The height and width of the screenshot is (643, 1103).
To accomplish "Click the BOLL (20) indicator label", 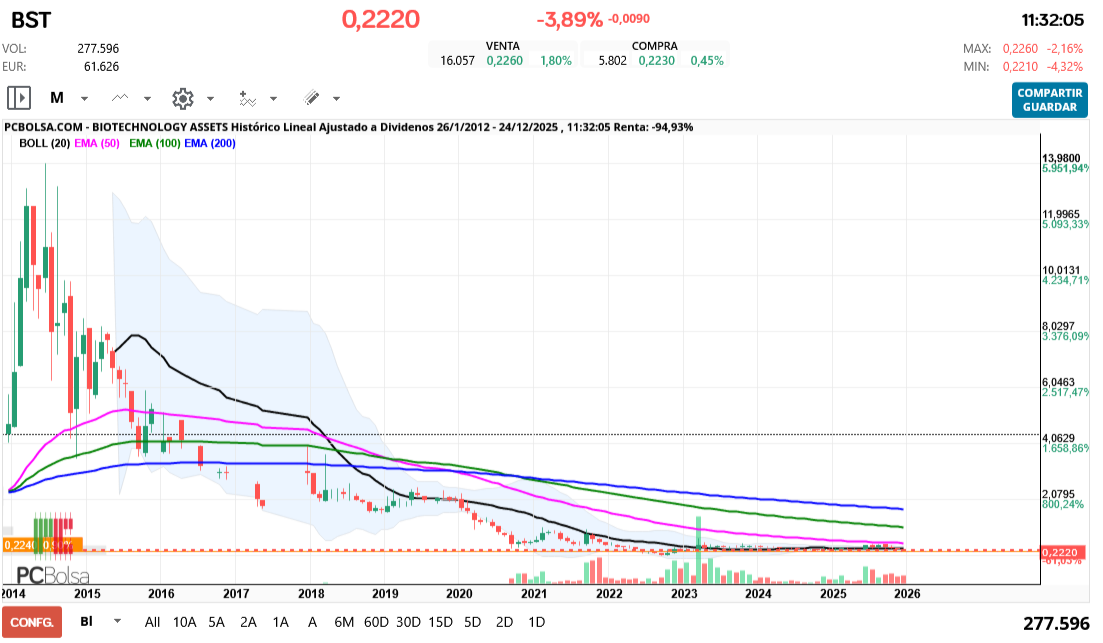I will 44,143.
